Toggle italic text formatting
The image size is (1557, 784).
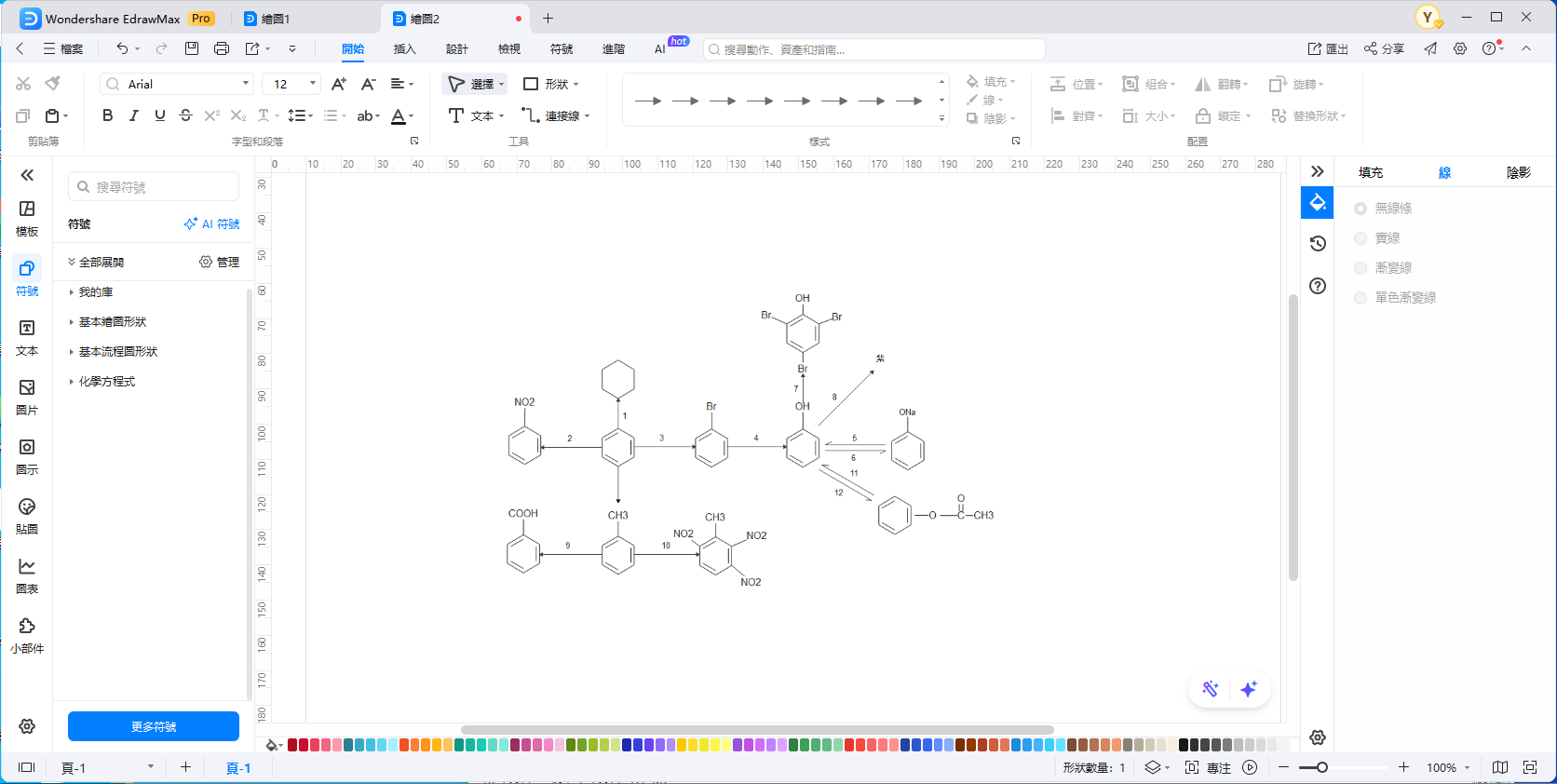pyautogui.click(x=134, y=115)
